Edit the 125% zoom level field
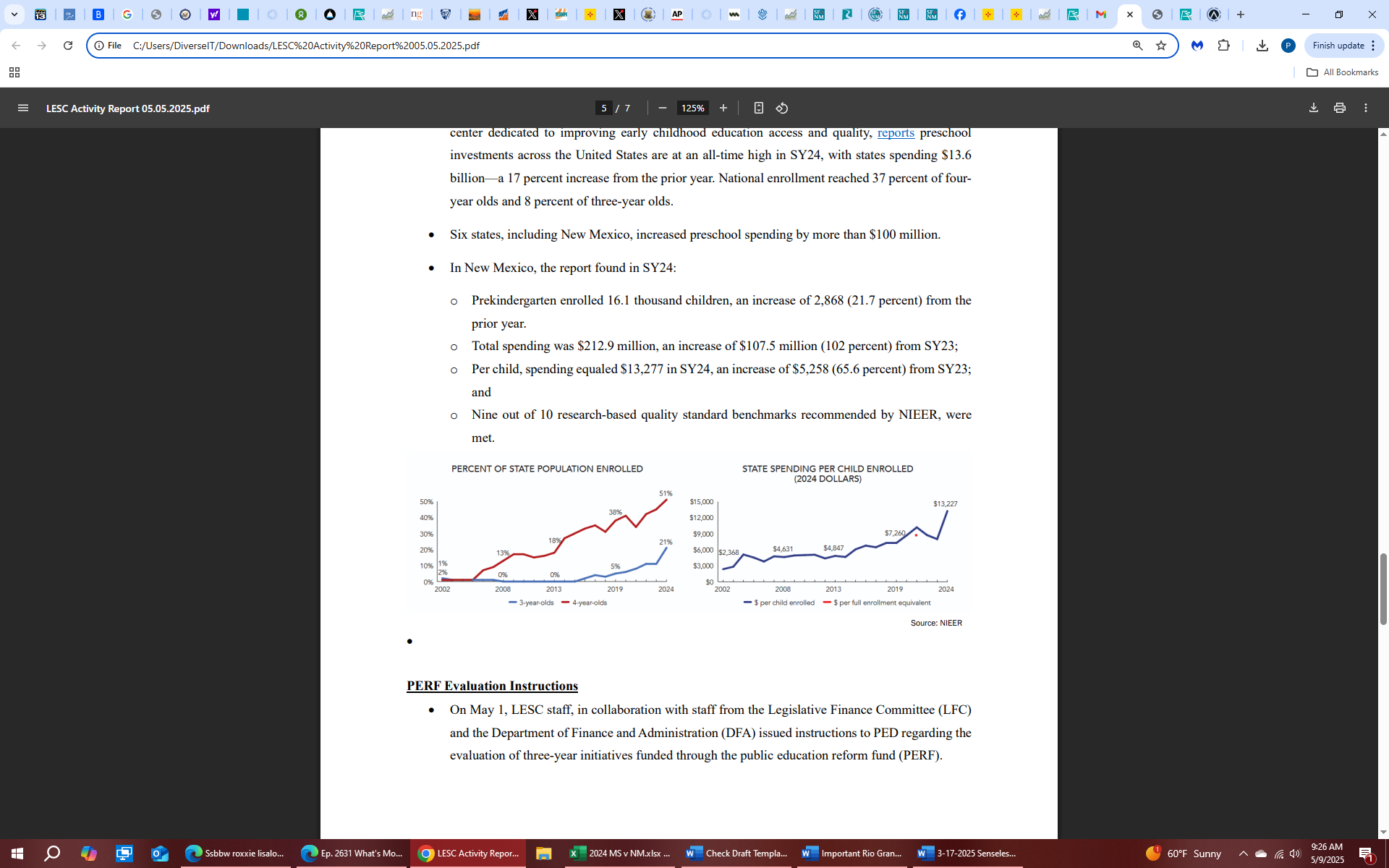1389x868 pixels. click(692, 108)
